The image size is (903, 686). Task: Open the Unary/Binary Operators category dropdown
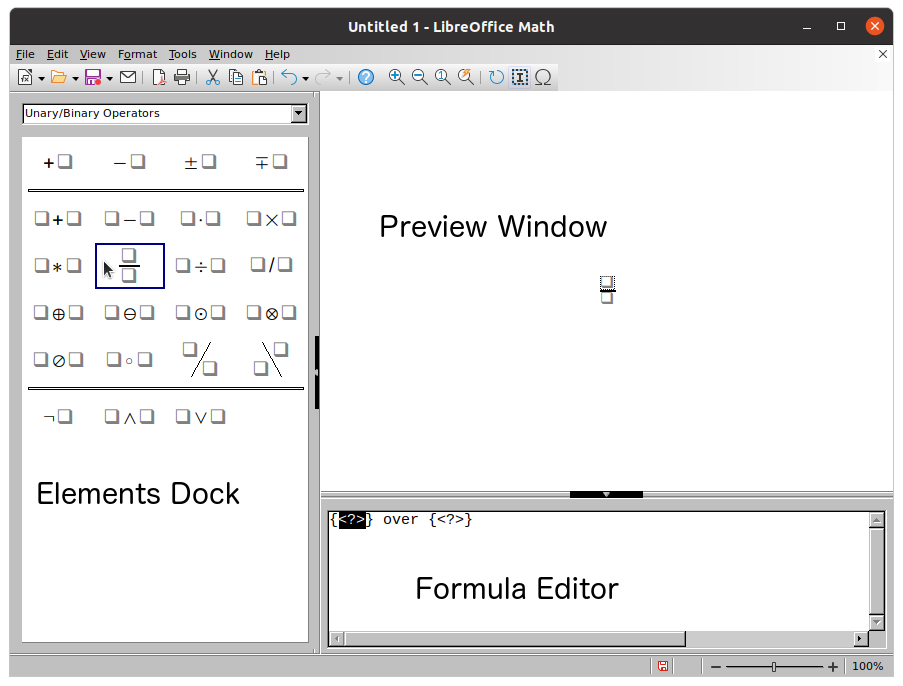click(297, 113)
